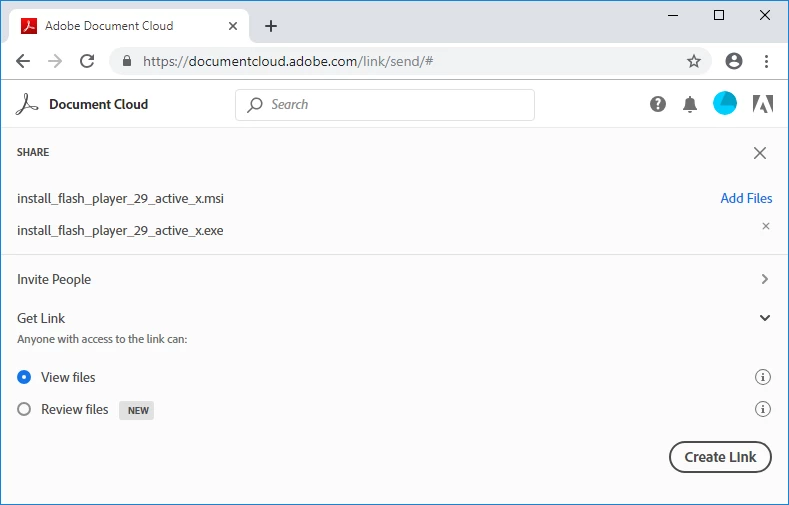Open the Chrome profile account icon
Screen dimensions: 789x505
pos(734,61)
